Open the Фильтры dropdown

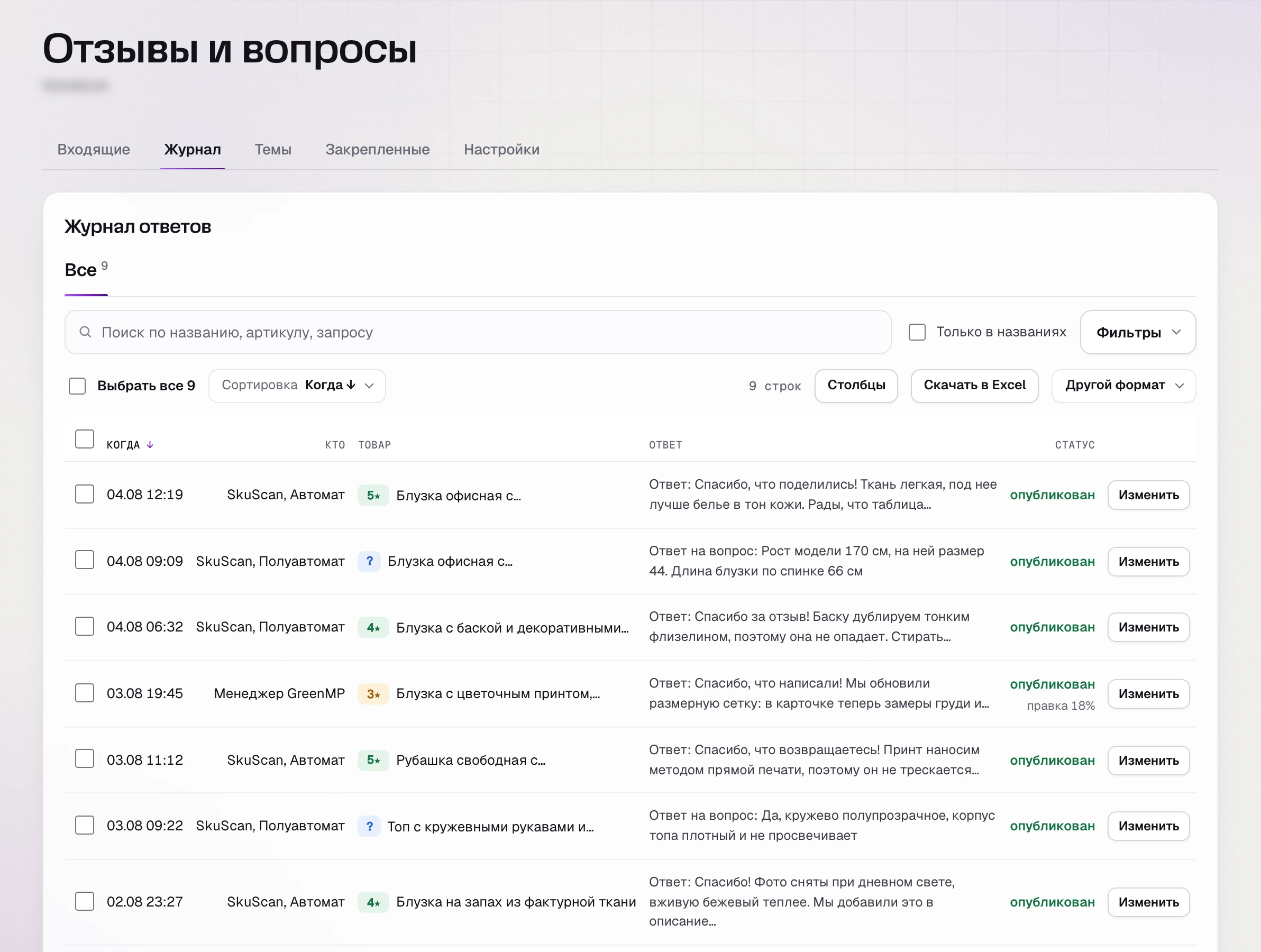(1138, 332)
